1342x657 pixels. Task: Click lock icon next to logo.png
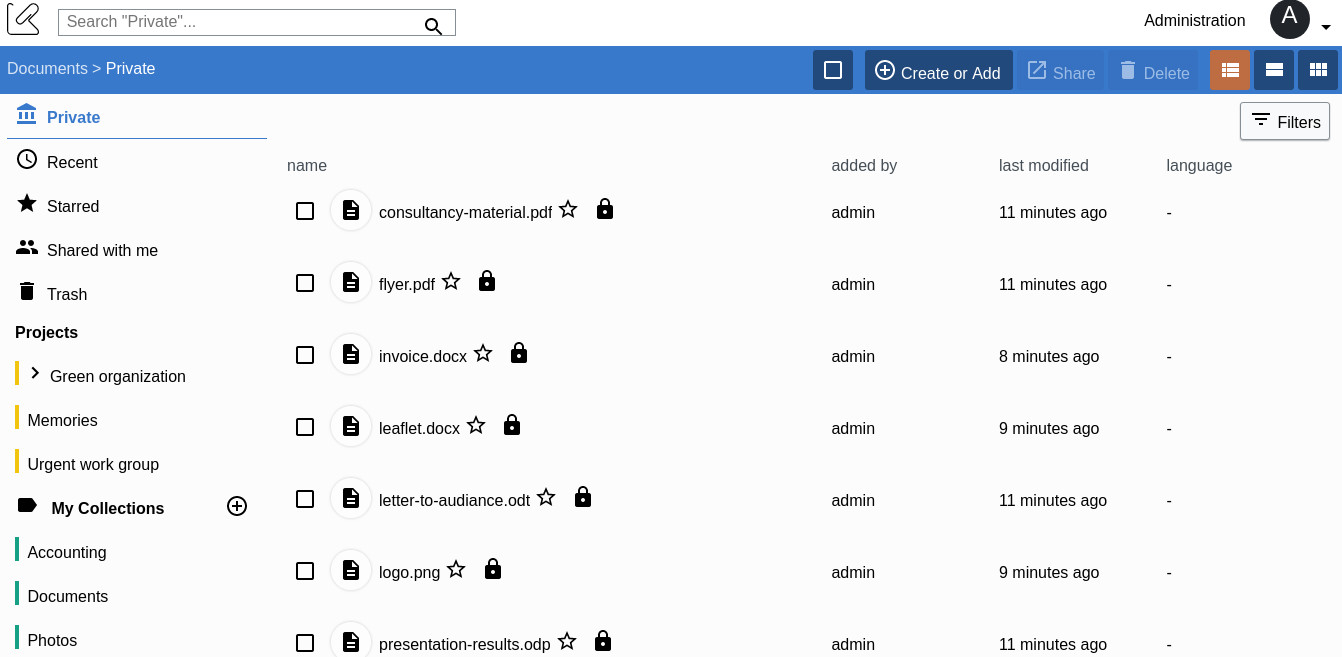493,569
